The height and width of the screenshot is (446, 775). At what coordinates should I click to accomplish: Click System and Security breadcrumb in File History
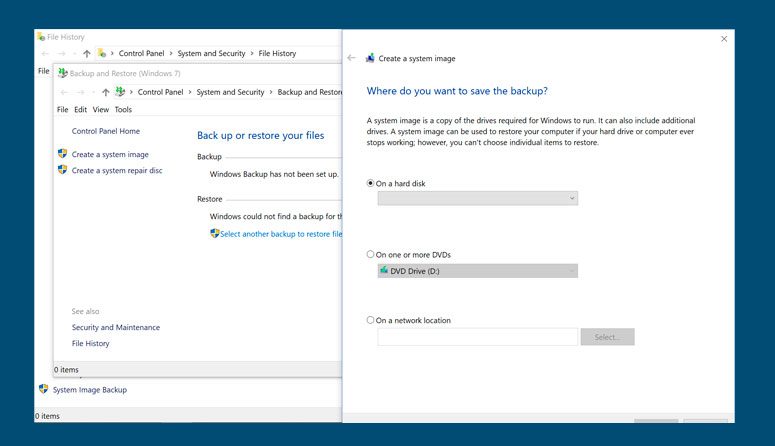pyautogui.click(x=212, y=53)
